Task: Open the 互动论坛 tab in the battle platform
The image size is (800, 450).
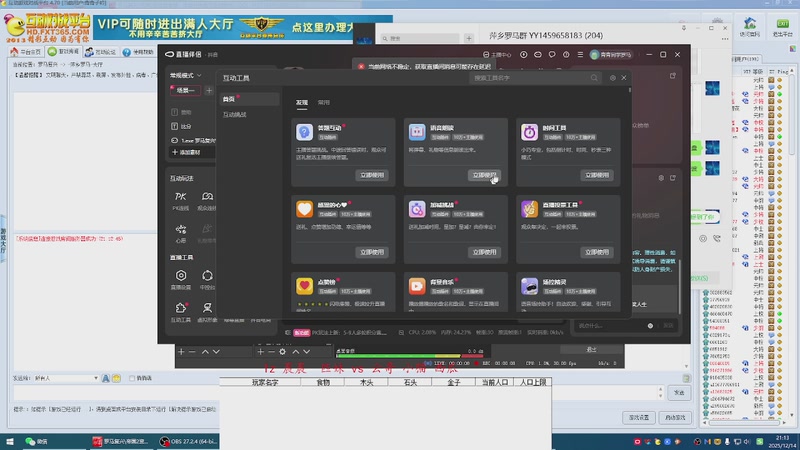Action: (101, 52)
